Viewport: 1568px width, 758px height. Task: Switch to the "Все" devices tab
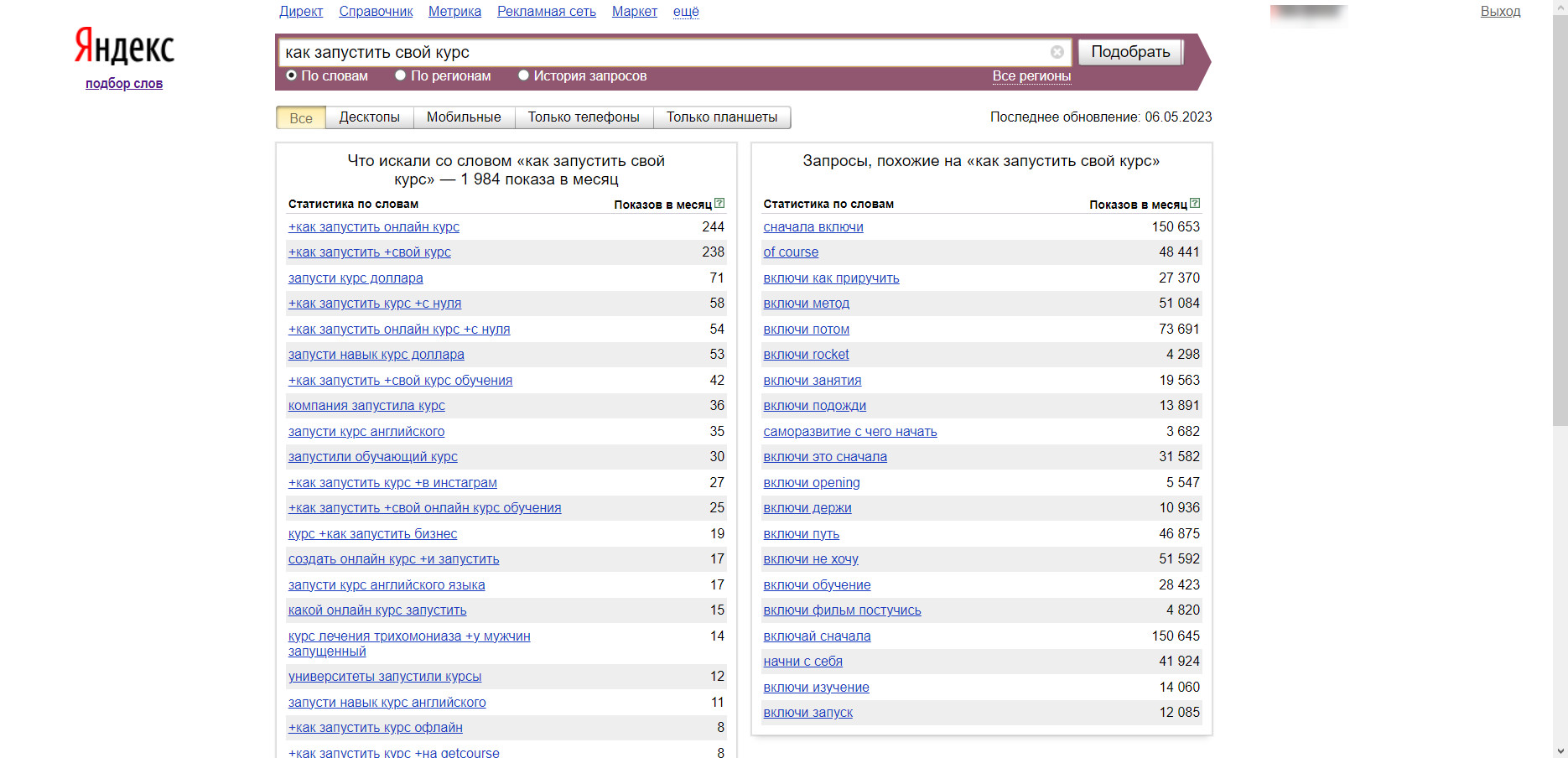point(301,117)
